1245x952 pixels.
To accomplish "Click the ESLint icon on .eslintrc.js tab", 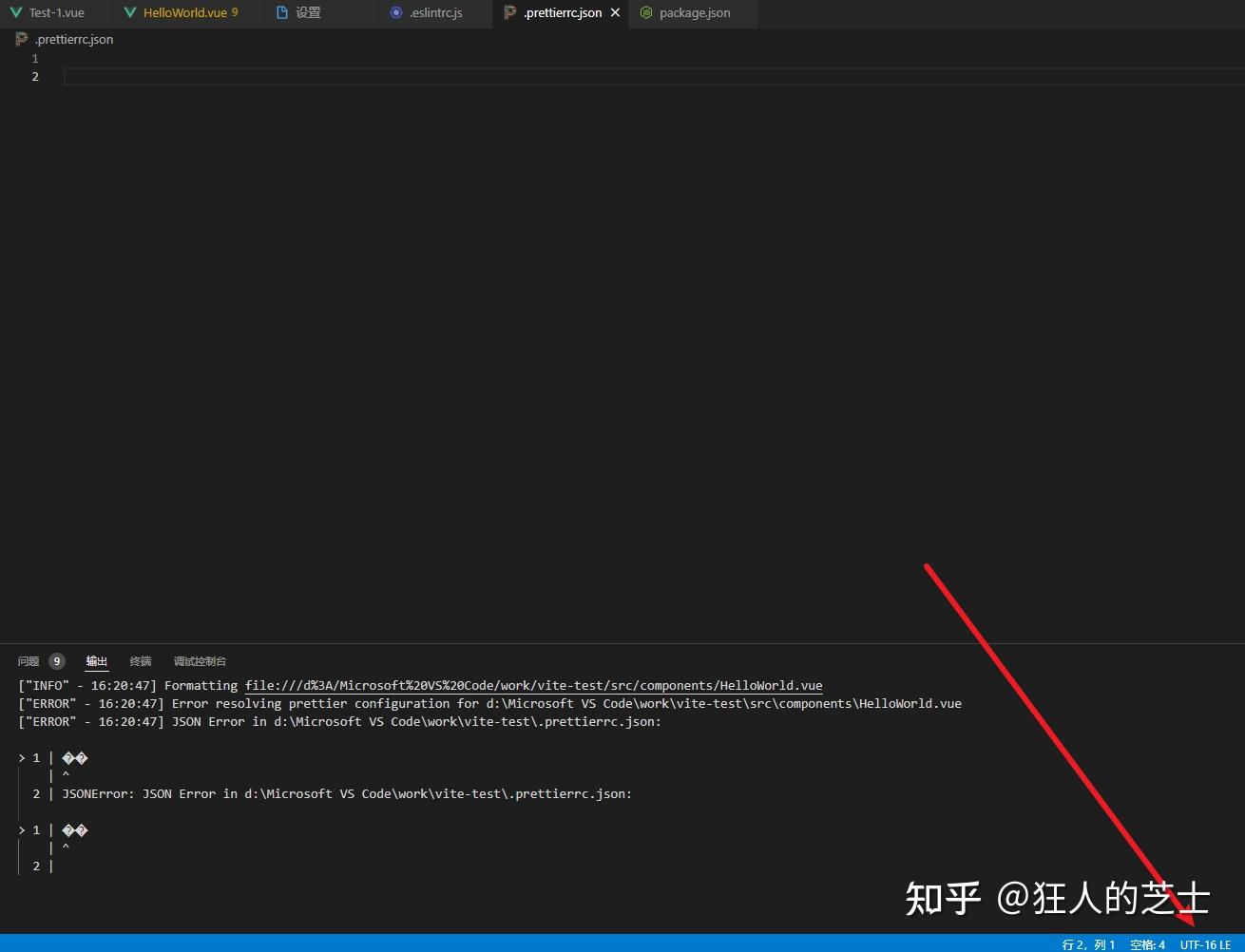I will pyautogui.click(x=396, y=13).
